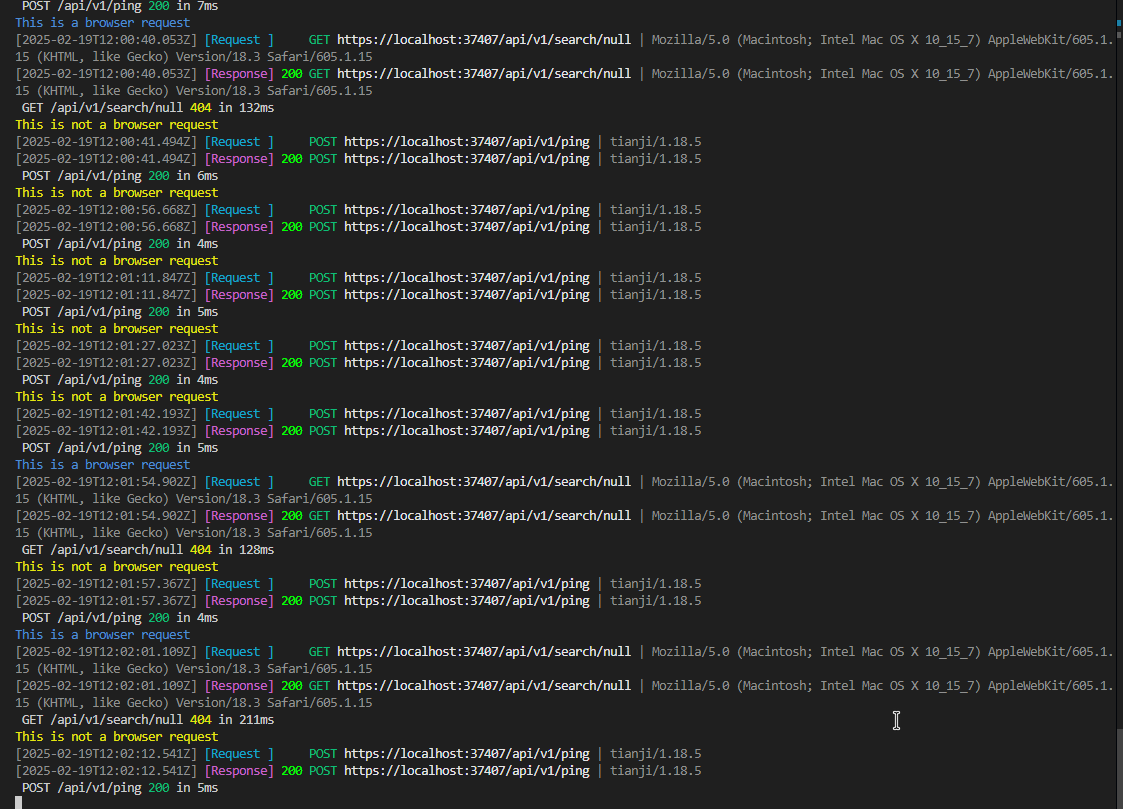1123x809 pixels.
Task: Click the timestamp 2025-02-19T12:02:01.109Z on the Request line
Action: tap(106, 652)
